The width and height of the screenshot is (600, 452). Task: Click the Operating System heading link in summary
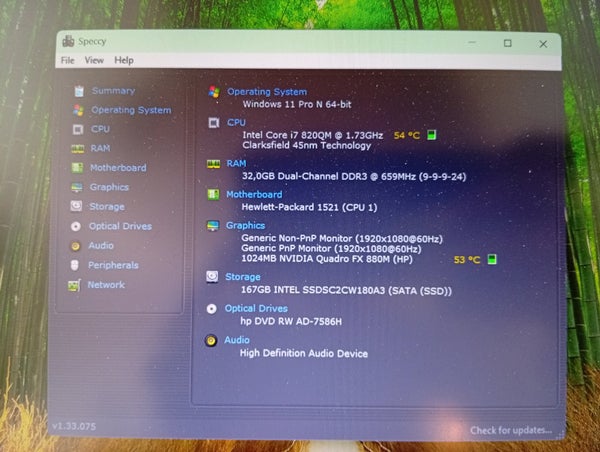coord(267,92)
